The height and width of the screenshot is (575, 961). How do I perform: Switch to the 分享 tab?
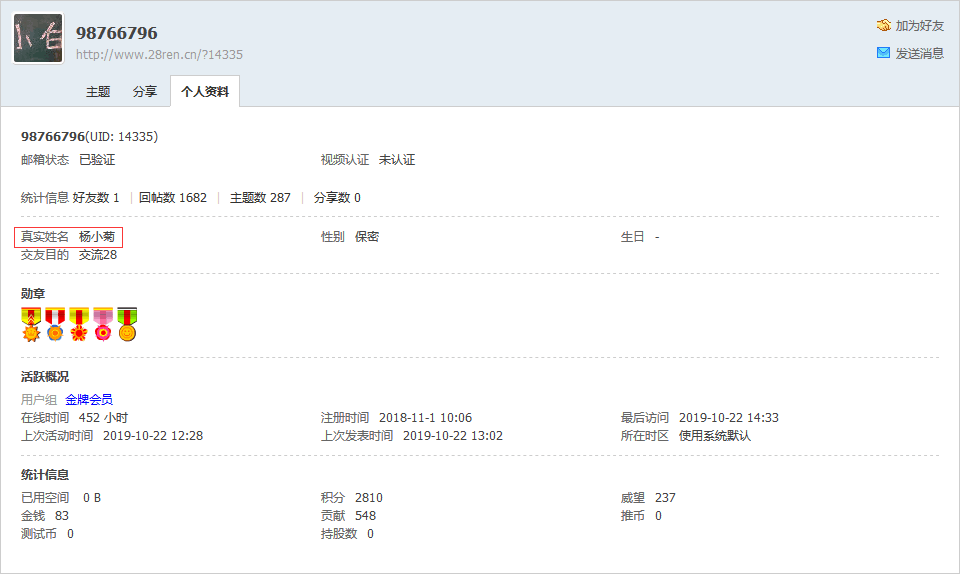pos(145,91)
